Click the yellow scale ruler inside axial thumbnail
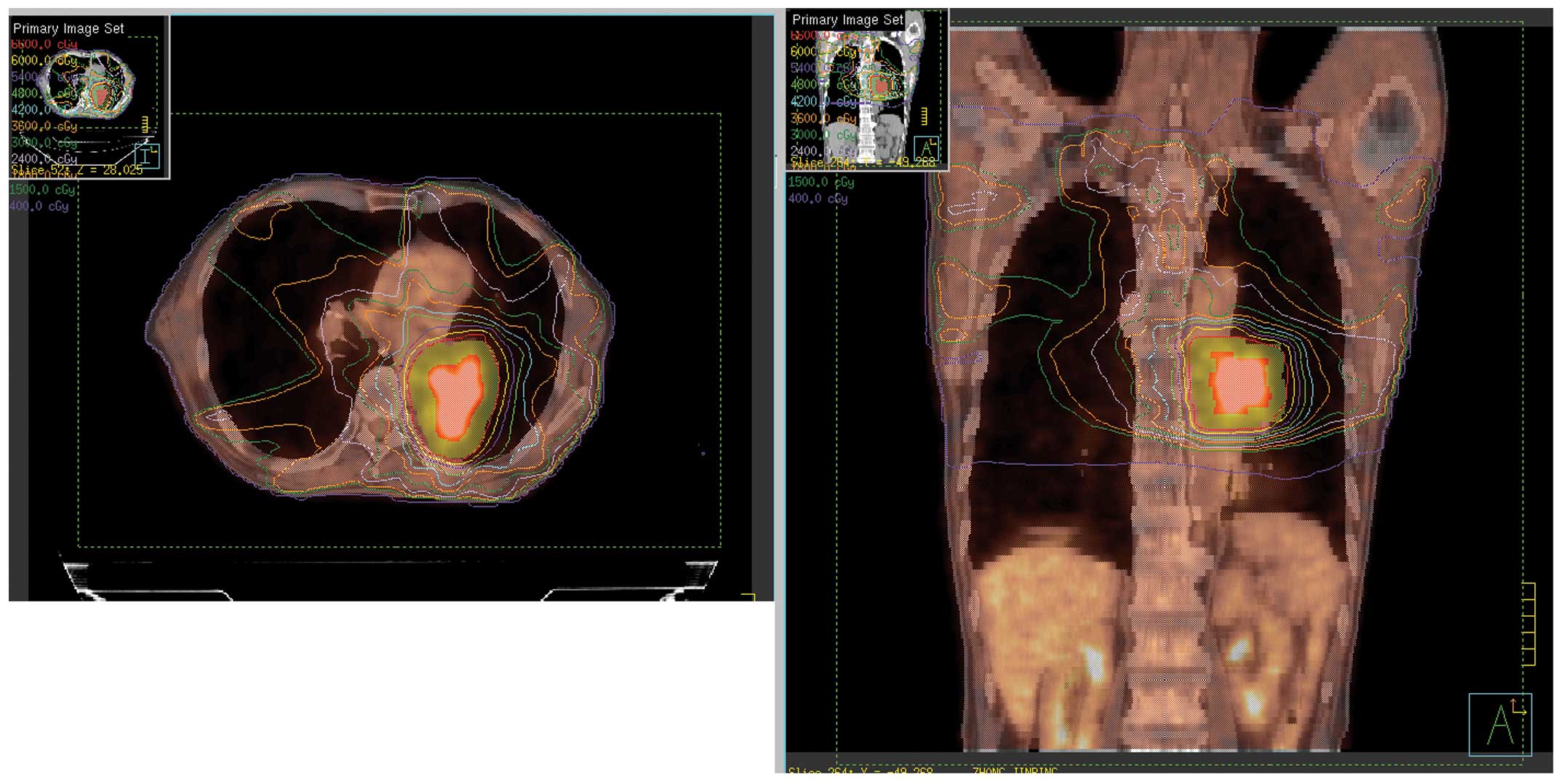Viewport: 1564px width, 784px height. 145,124
